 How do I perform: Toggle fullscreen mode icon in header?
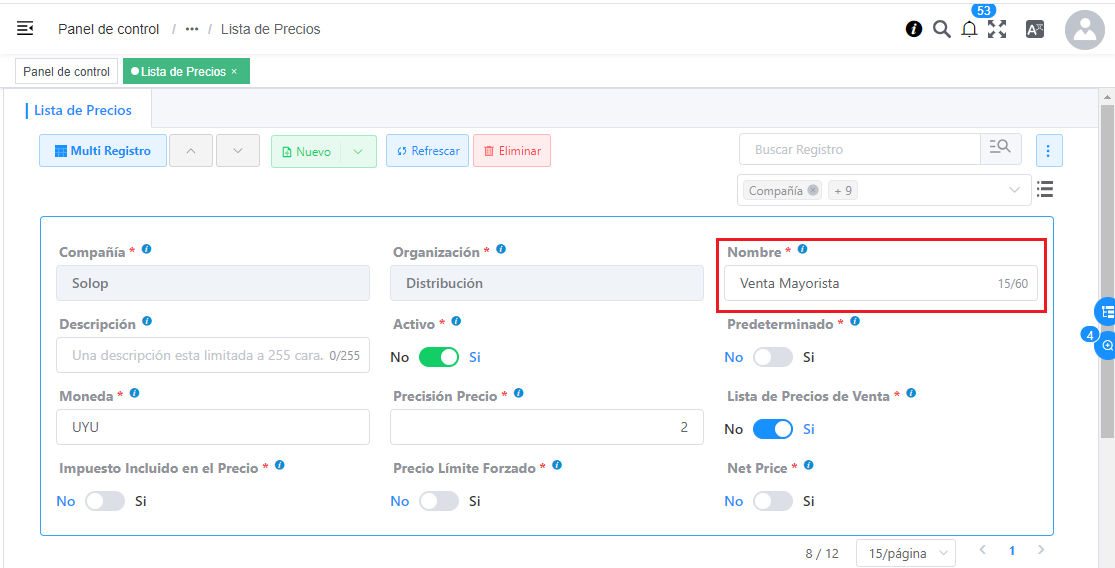[x=997, y=29]
